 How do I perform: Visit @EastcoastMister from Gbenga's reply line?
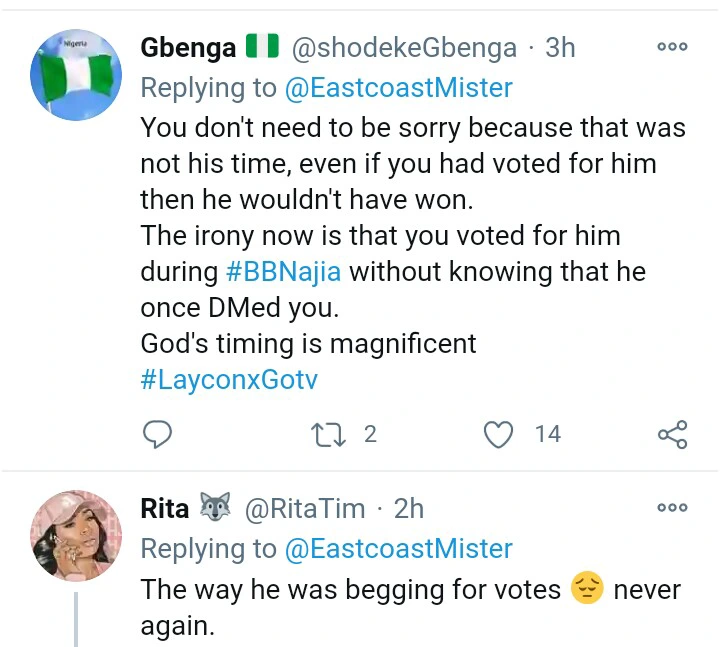398,88
